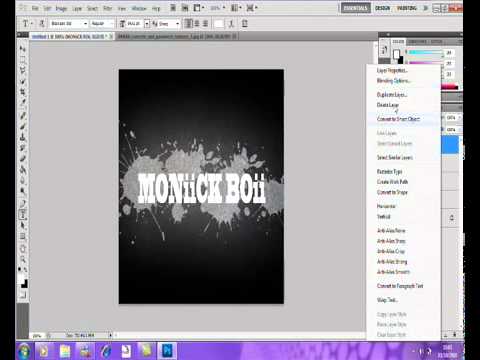Select the Horizontal Type tool

click(22, 214)
